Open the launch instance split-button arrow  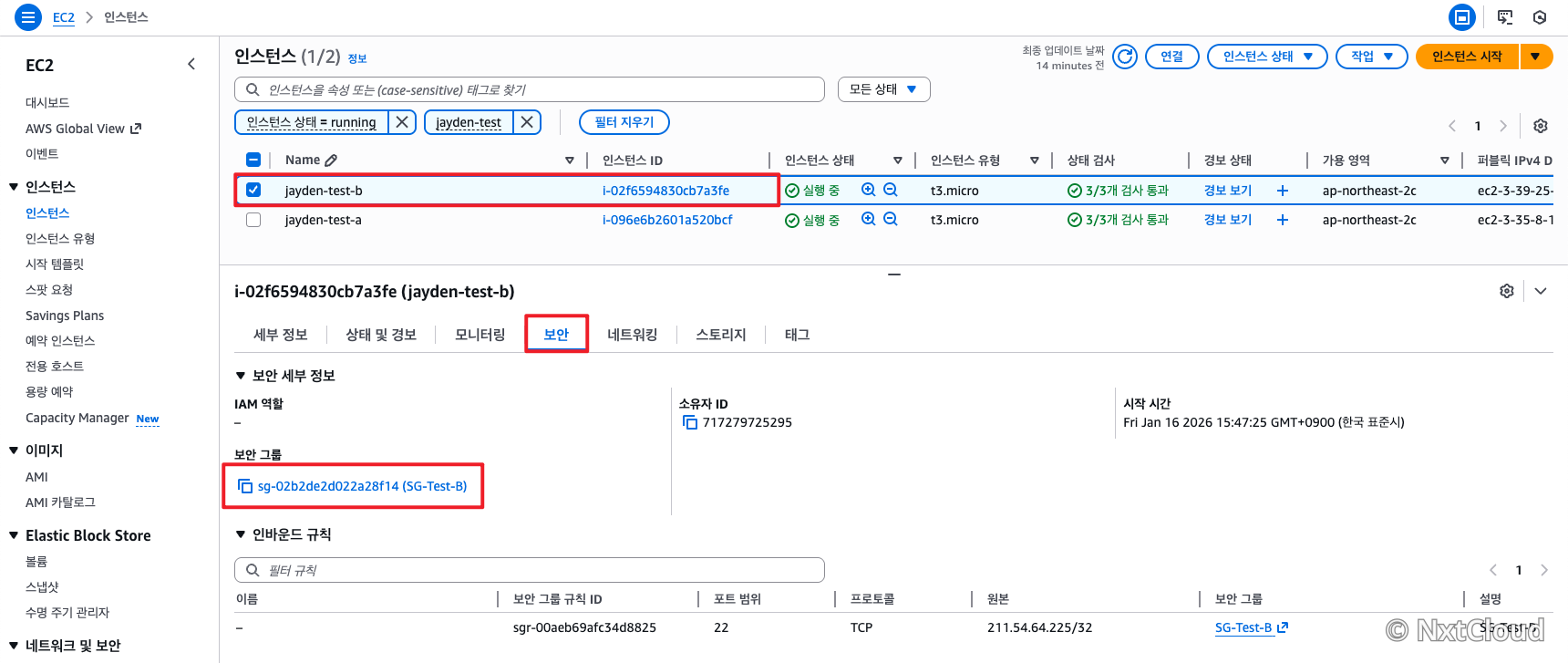tap(1536, 57)
